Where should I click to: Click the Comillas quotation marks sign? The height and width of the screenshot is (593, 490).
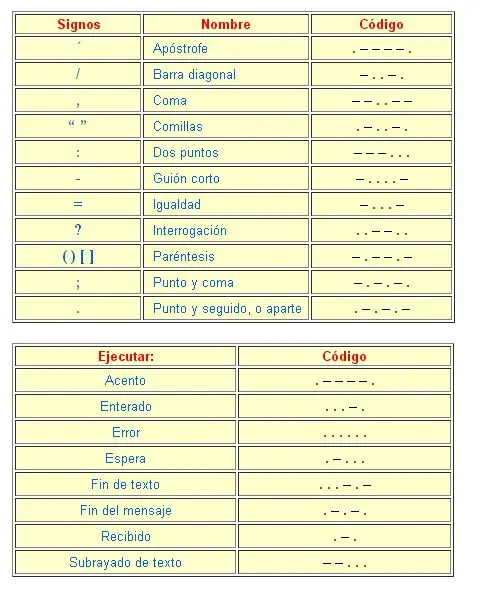coord(78,124)
